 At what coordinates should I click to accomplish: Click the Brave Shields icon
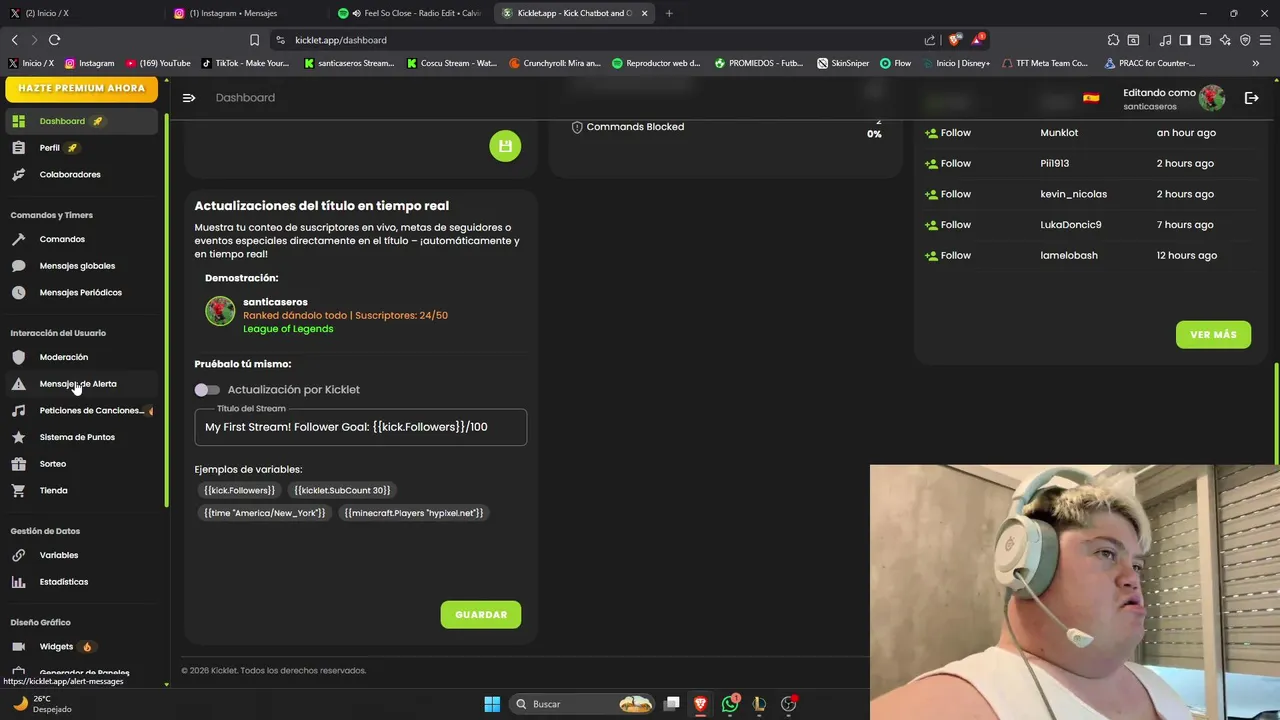(x=955, y=40)
